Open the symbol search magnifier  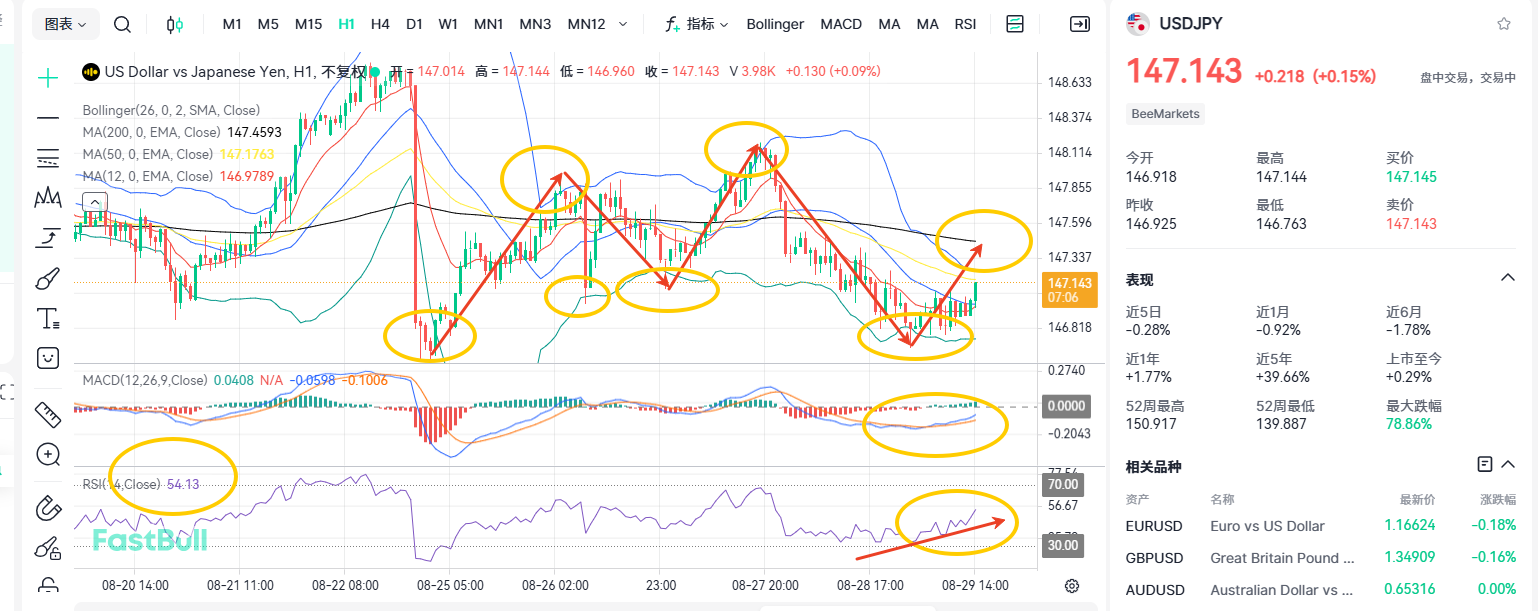(x=122, y=24)
